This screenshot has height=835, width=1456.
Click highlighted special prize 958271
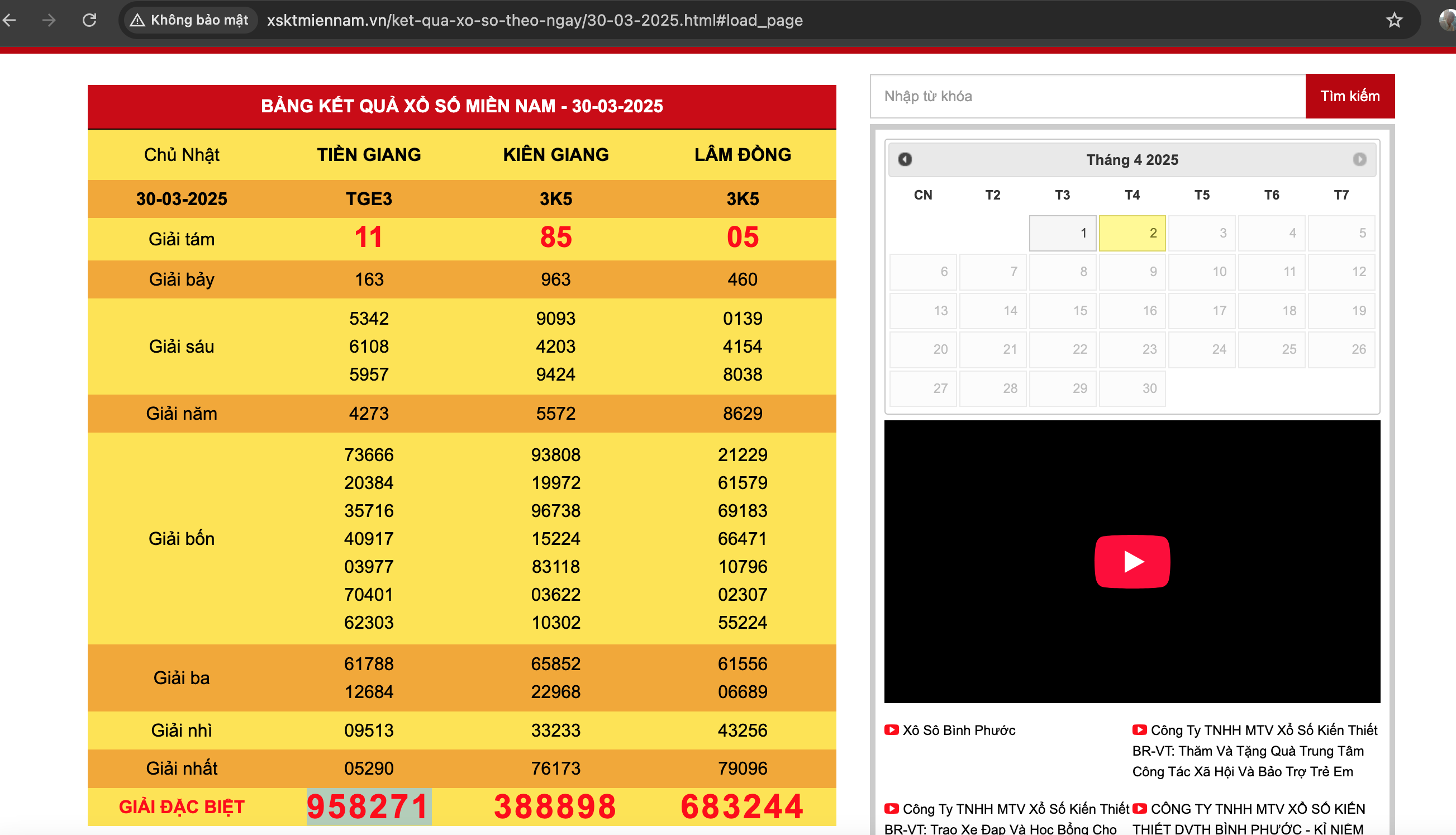pyautogui.click(x=369, y=806)
